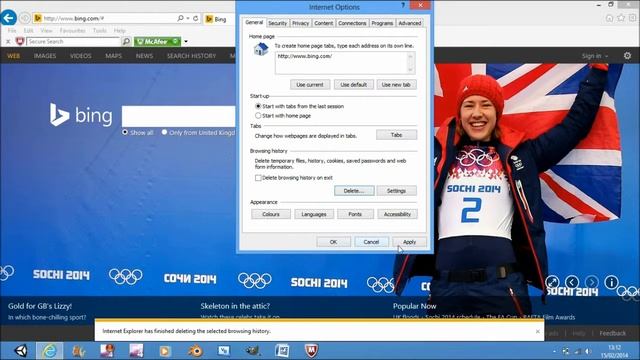640x360 pixels.
Task: Open the Fonts button
Action: [x=355, y=214]
